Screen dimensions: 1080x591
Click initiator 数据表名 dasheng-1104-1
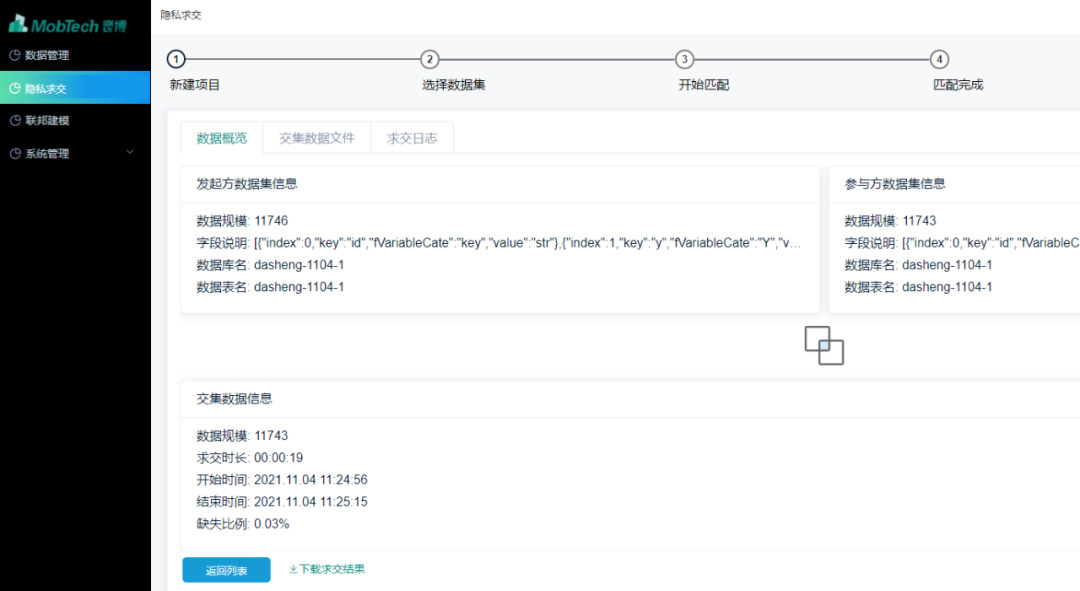click(299, 287)
